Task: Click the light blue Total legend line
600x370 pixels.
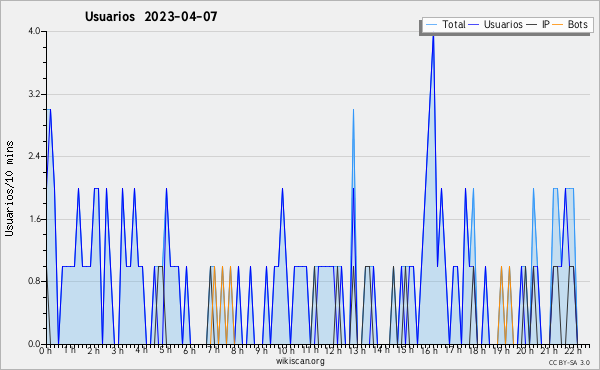Action: click(431, 25)
